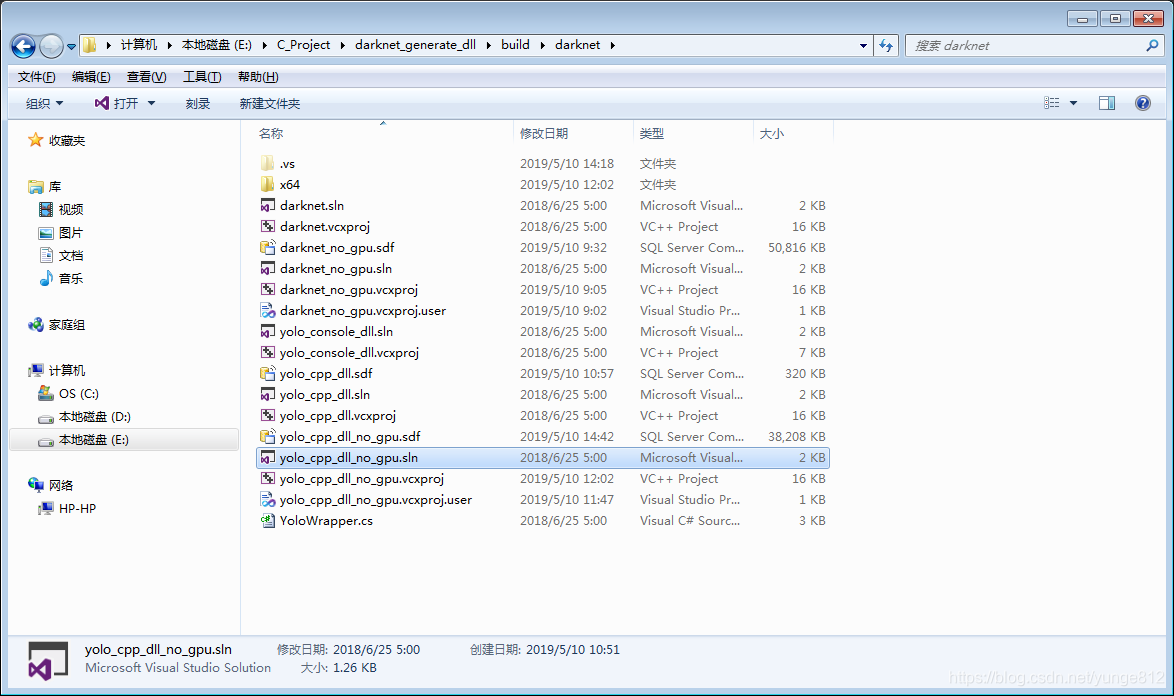Image resolution: width=1174 pixels, height=696 pixels.
Task: Click the magnifier search icon
Action: tap(1152, 46)
